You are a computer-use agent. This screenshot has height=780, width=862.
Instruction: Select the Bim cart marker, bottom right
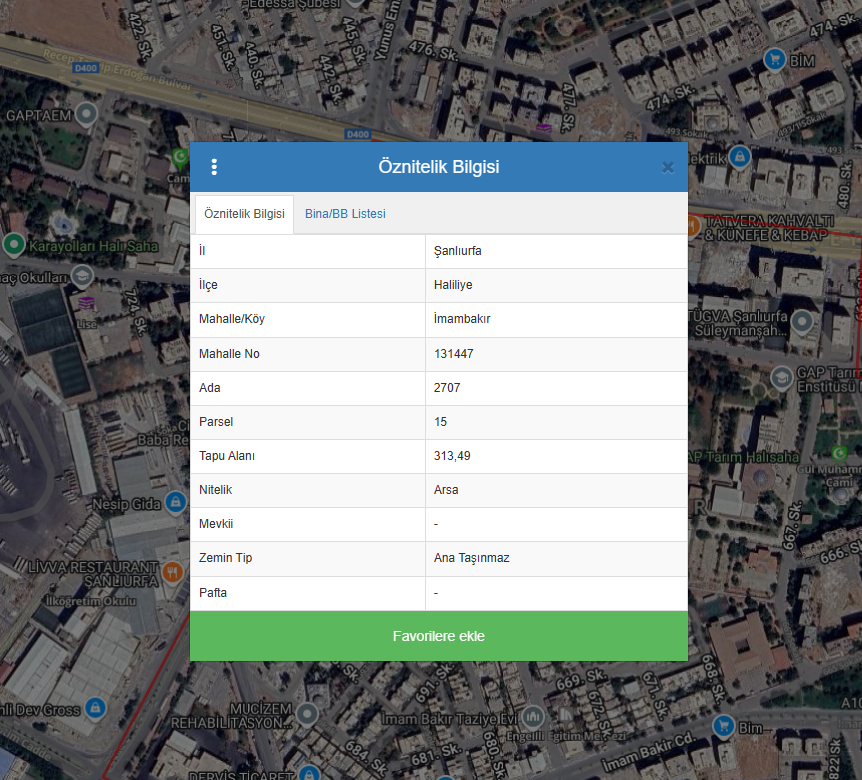723,723
